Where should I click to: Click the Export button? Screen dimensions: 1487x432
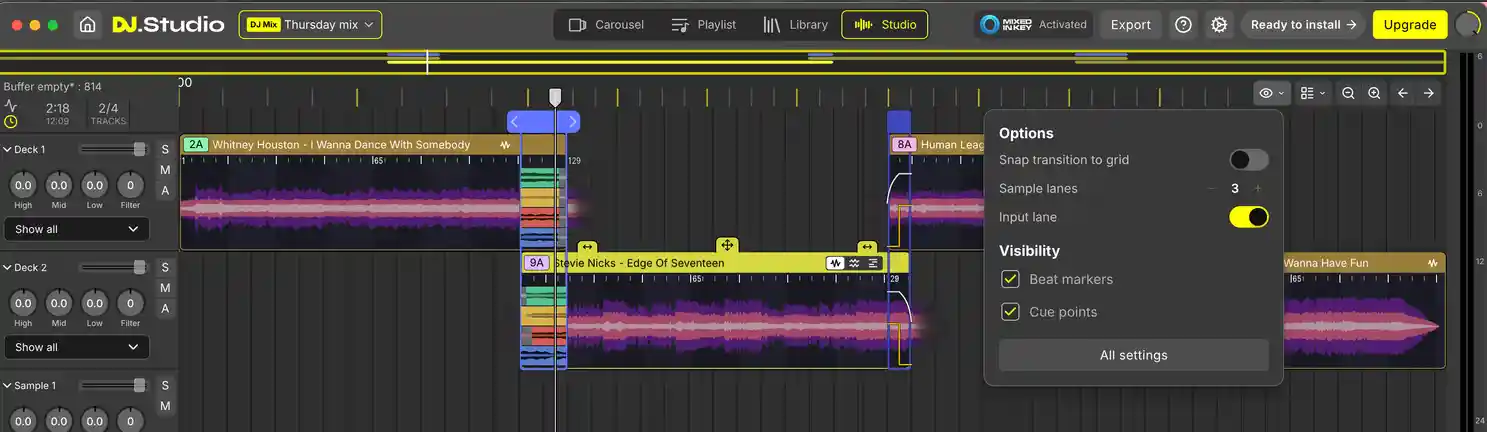point(1130,25)
